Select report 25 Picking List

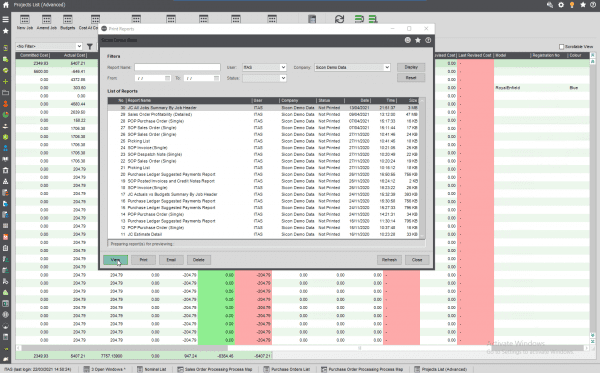[263, 141]
